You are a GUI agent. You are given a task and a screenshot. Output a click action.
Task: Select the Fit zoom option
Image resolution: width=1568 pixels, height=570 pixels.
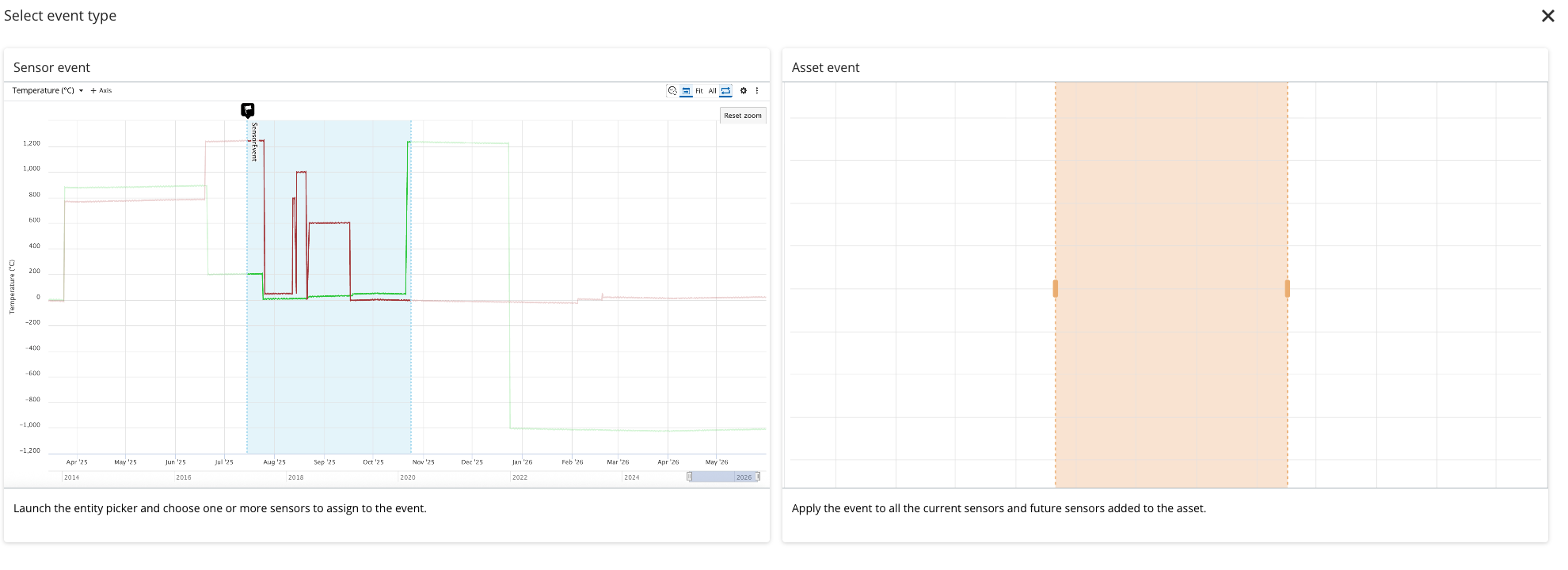tap(699, 91)
